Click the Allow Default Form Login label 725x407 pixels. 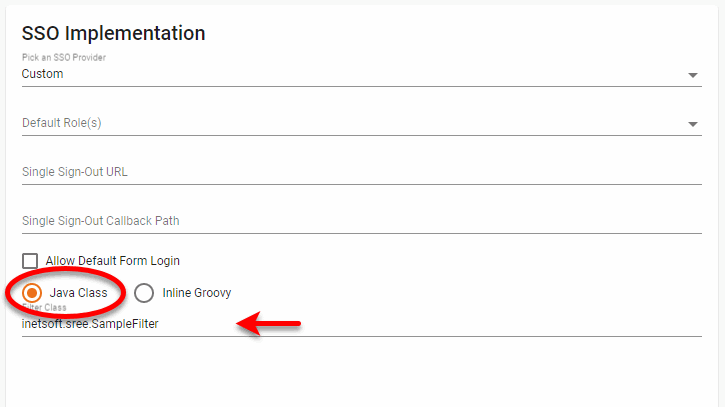112,261
